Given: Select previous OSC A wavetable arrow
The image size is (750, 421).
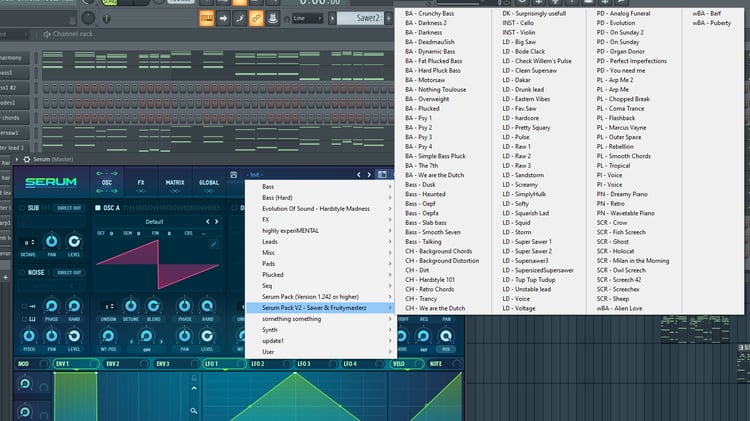Looking at the screenshot, I should [x=208, y=222].
